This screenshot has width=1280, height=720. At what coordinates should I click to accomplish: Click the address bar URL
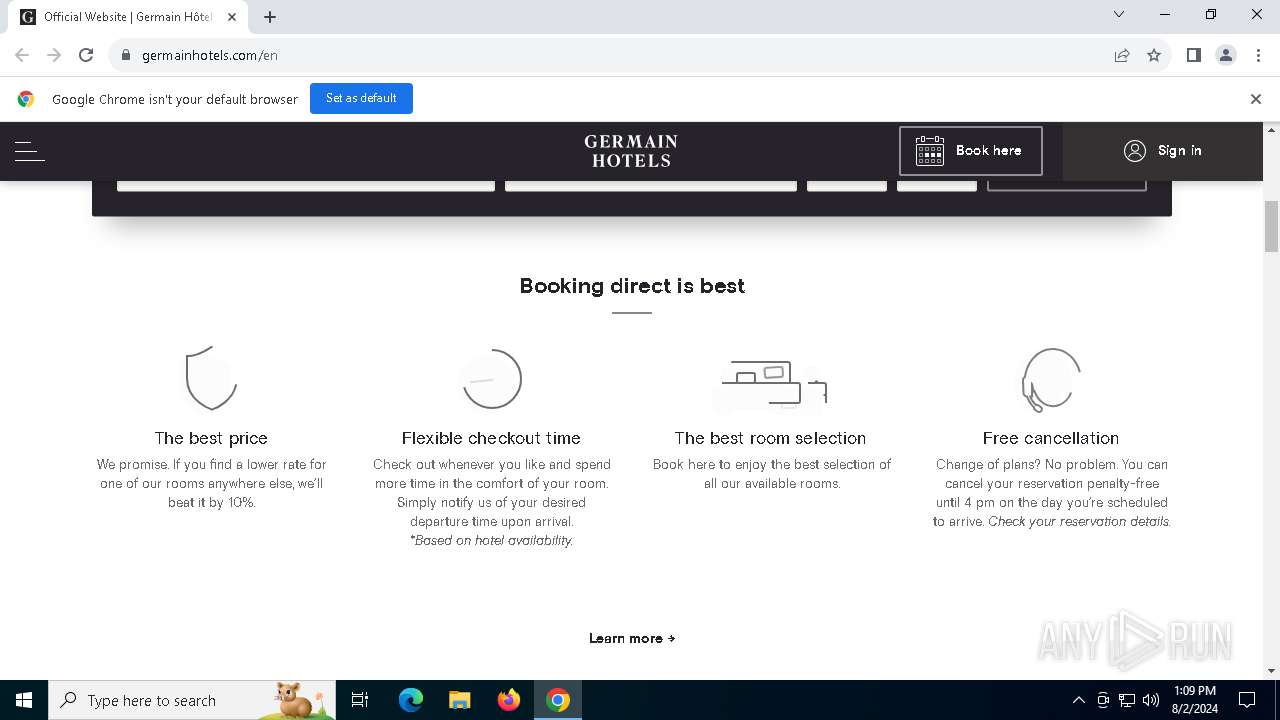tap(210, 56)
